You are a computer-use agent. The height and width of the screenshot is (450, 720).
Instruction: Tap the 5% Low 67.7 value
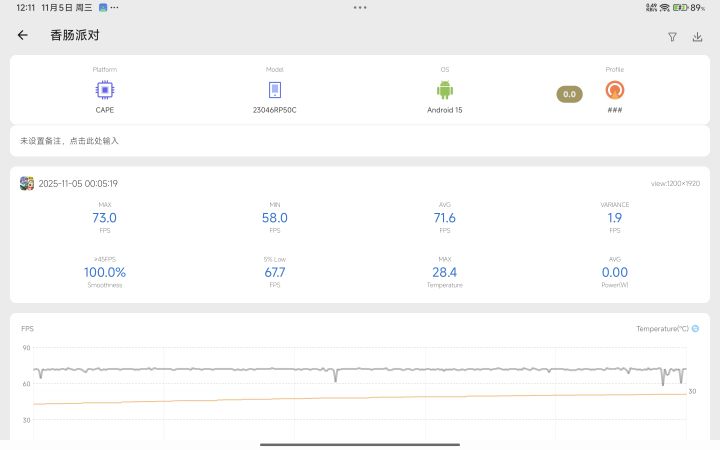(275, 272)
